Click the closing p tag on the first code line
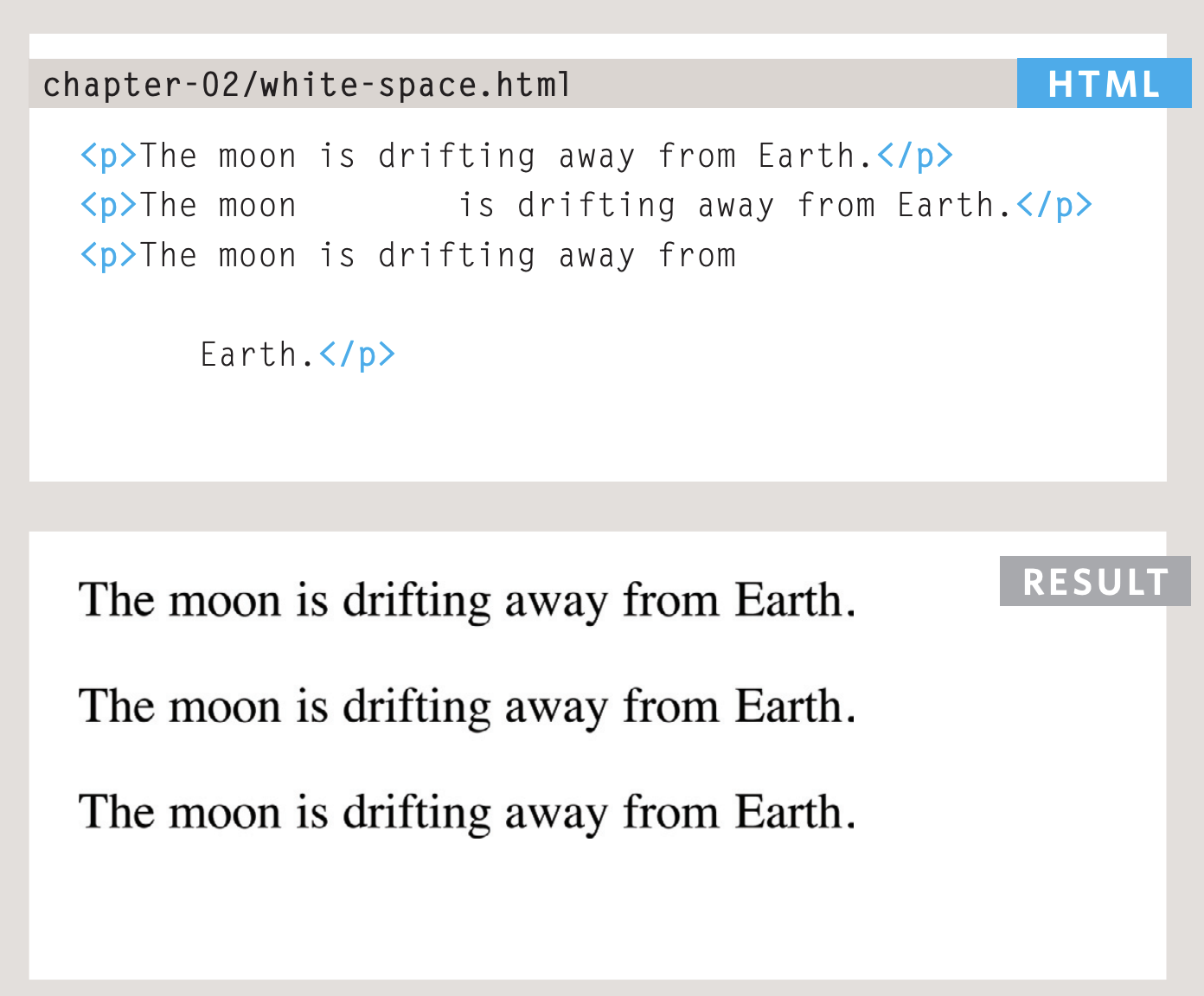 pos(914,156)
